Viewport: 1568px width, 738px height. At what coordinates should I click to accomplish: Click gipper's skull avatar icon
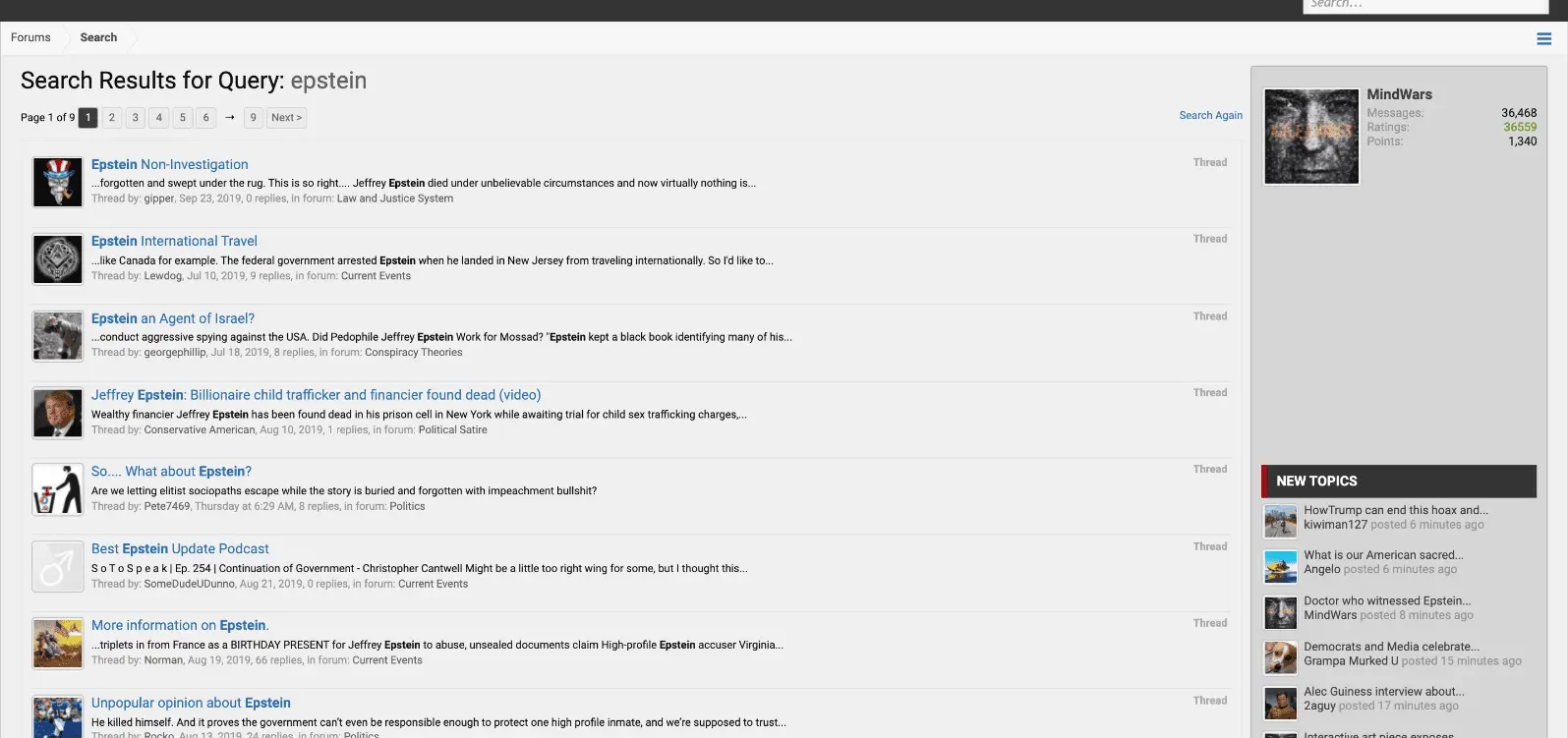[x=58, y=182]
